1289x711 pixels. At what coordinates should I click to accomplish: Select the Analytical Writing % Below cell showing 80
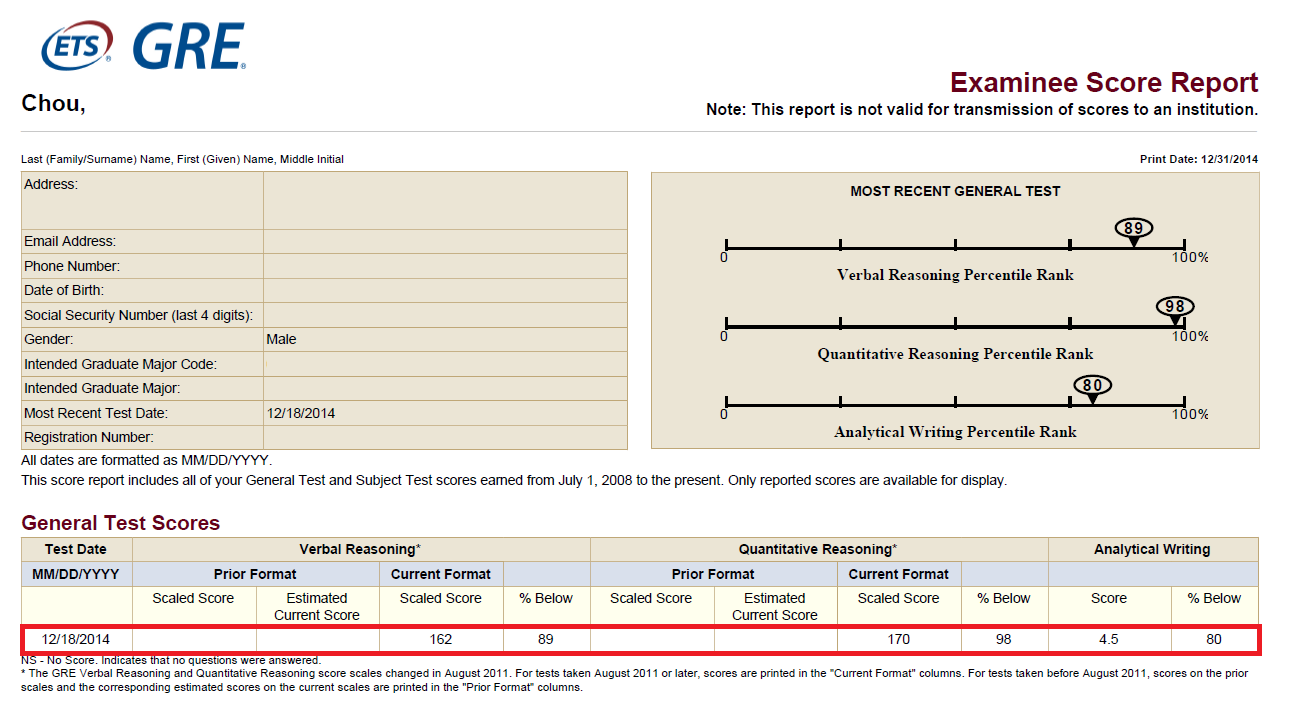click(x=1214, y=639)
